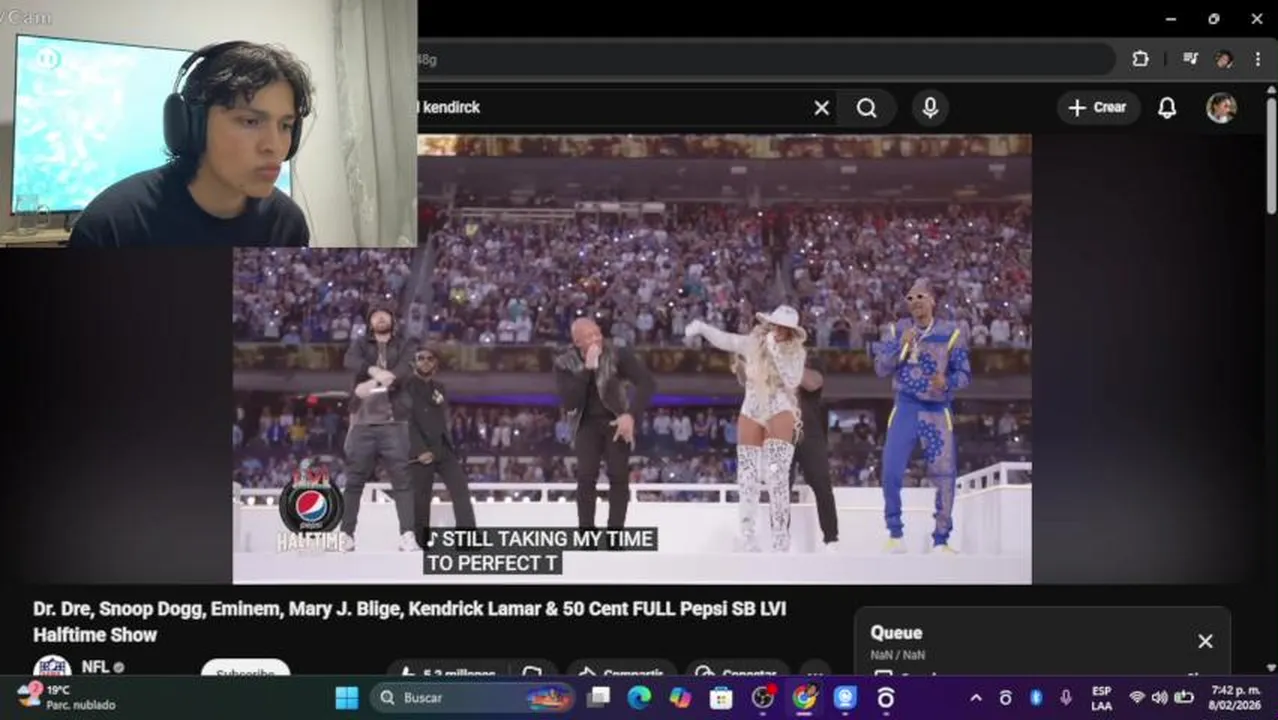Image resolution: width=1278 pixels, height=720 pixels.
Task: Click the YouTube search magnifier button
Action: coord(867,108)
